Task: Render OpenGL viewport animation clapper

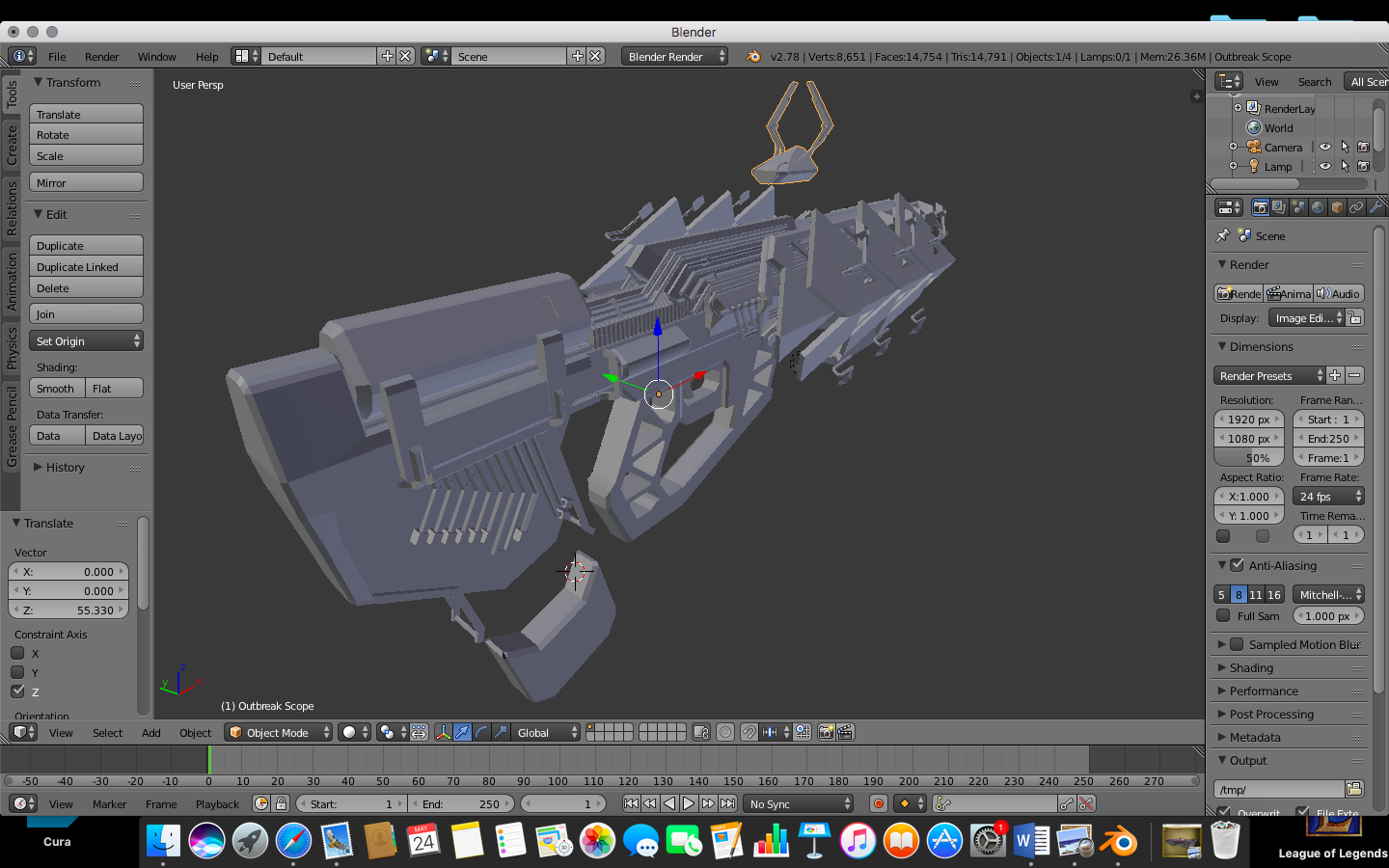Action: tap(845, 732)
